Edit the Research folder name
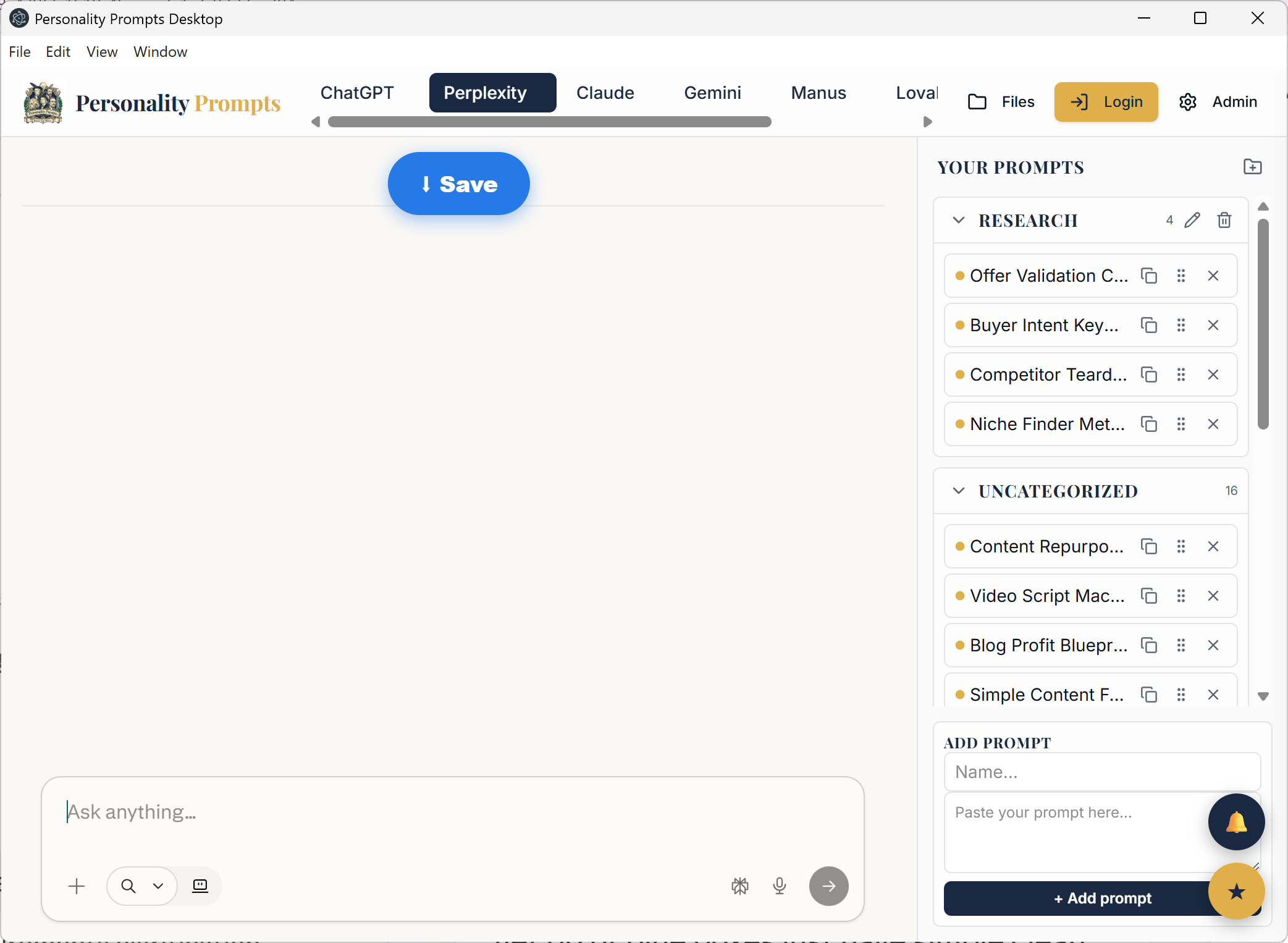1288x943 pixels. [1192, 220]
